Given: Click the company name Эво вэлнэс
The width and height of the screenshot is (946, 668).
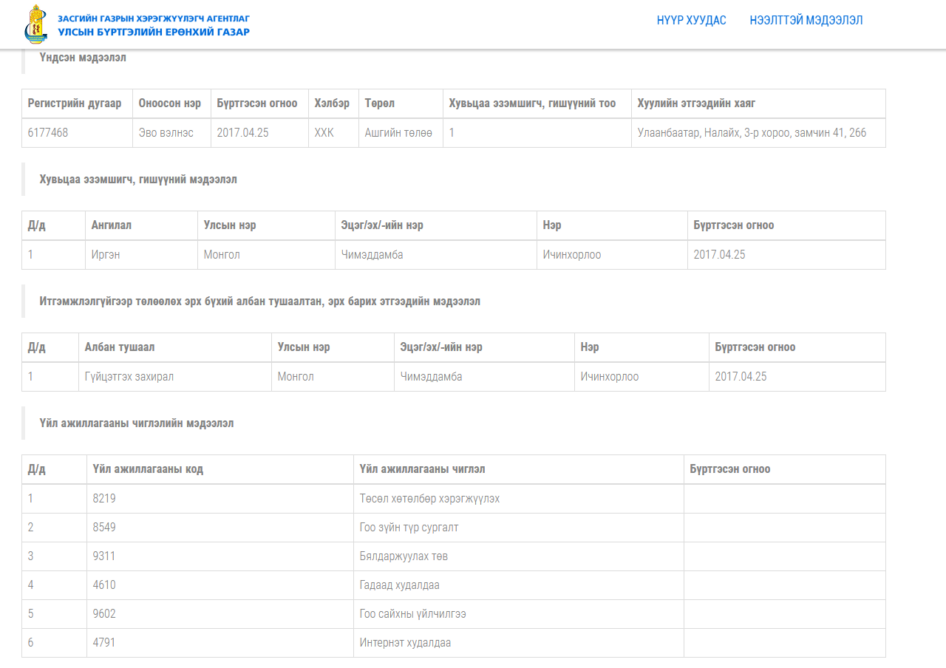Looking at the screenshot, I should (x=166, y=133).
